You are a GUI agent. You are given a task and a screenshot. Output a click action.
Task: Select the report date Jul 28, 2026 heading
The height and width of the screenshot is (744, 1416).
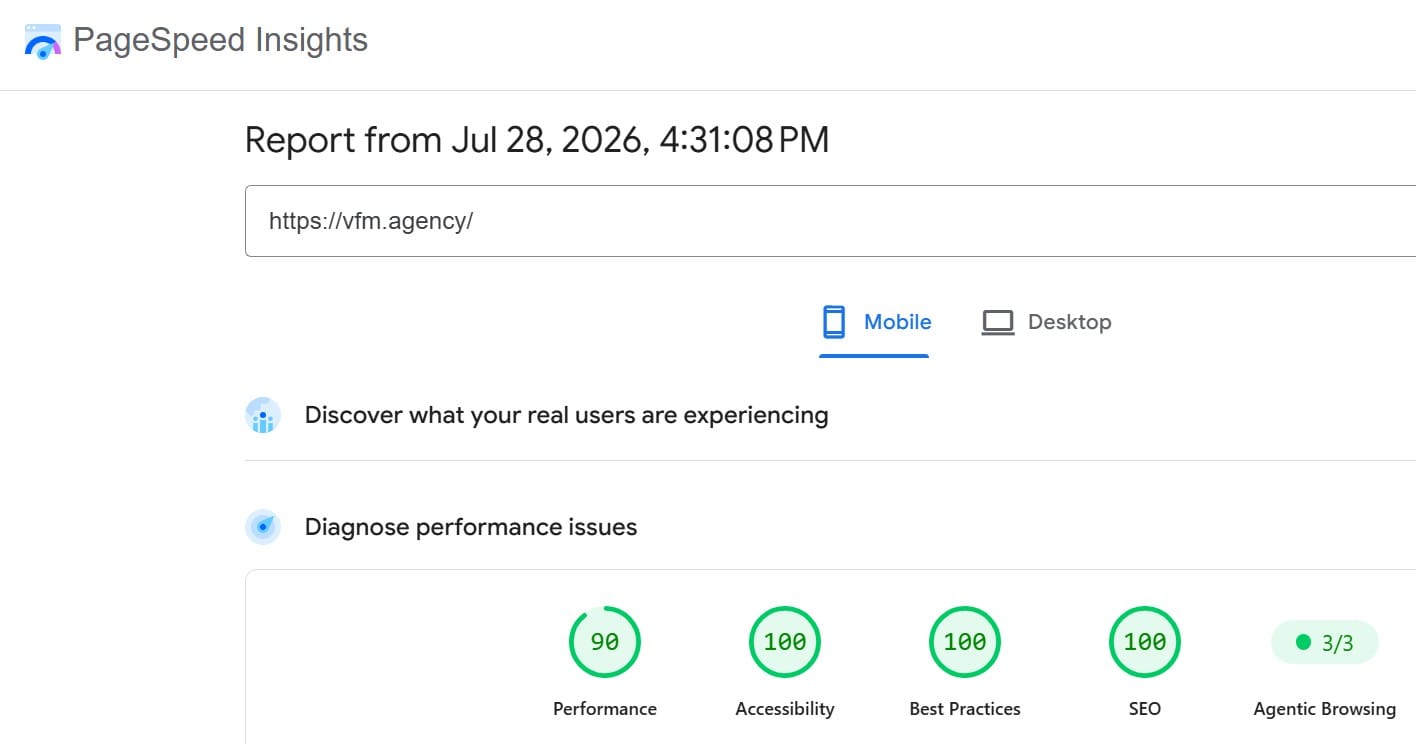coord(537,140)
